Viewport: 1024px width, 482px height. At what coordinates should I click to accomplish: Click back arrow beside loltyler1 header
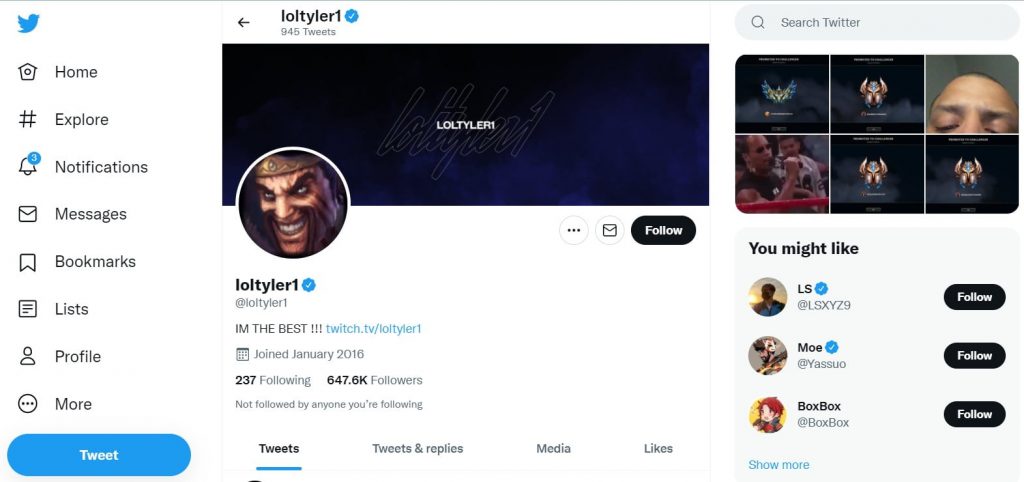pos(244,22)
